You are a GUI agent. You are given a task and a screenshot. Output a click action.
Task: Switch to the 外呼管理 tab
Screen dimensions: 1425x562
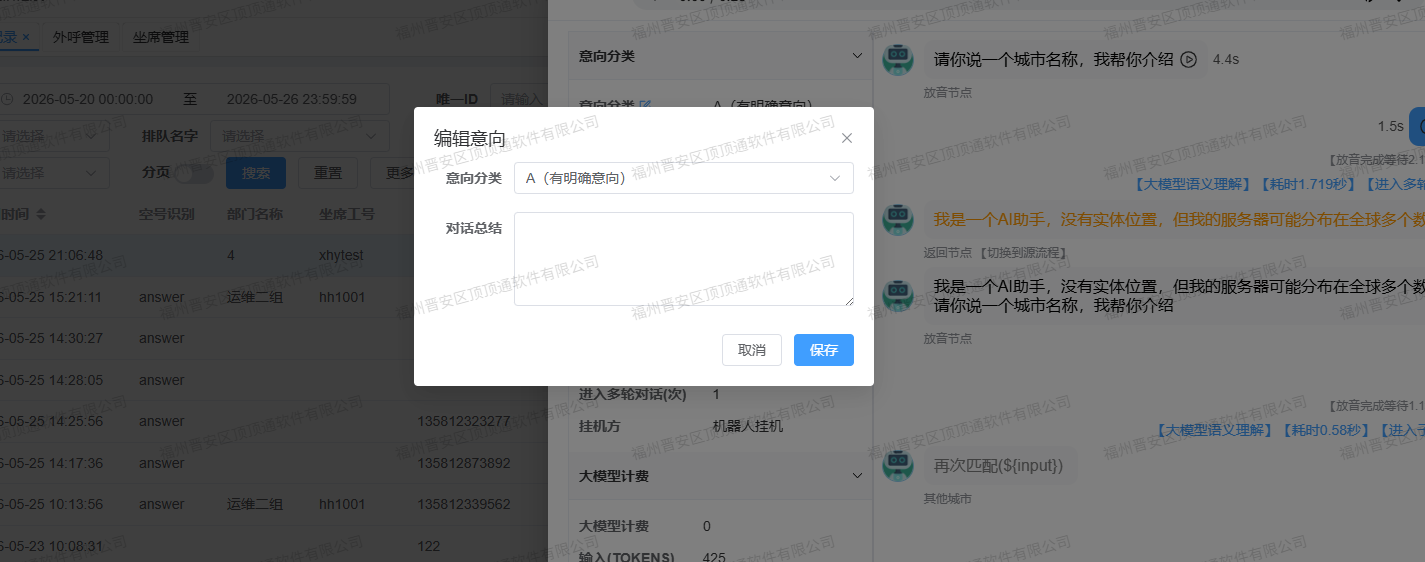click(x=80, y=37)
